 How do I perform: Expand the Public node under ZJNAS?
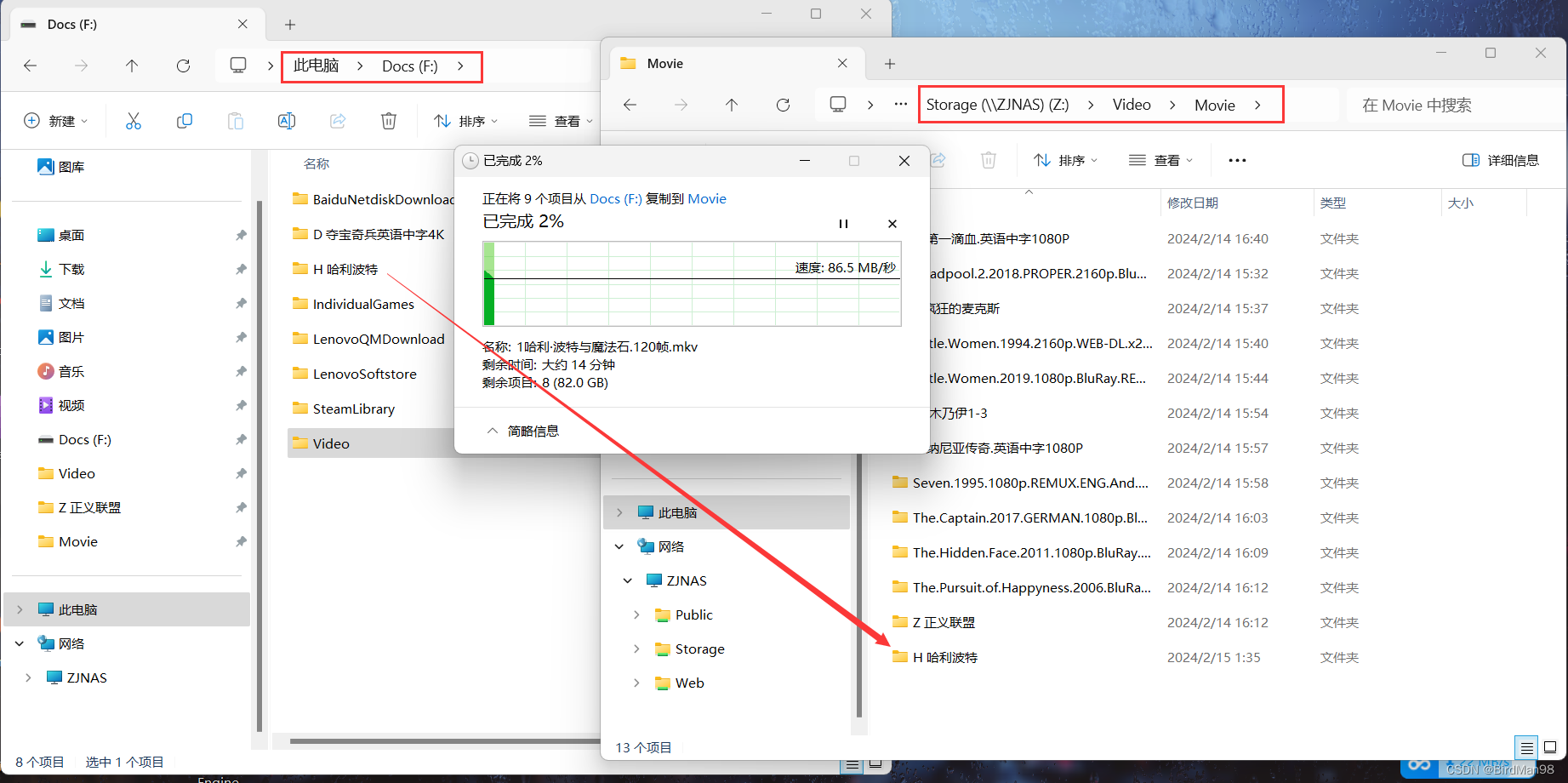point(636,614)
